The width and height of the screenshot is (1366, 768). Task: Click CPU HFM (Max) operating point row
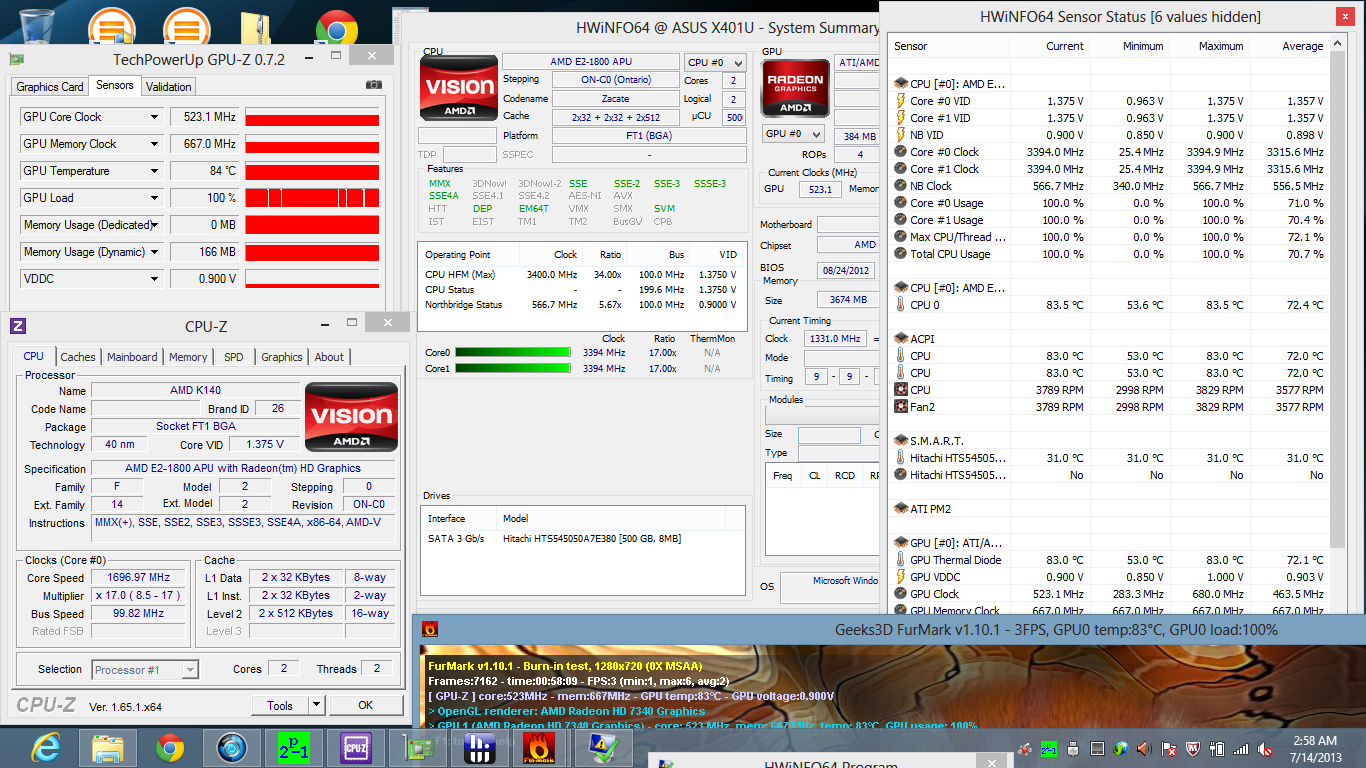click(x=581, y=274)
